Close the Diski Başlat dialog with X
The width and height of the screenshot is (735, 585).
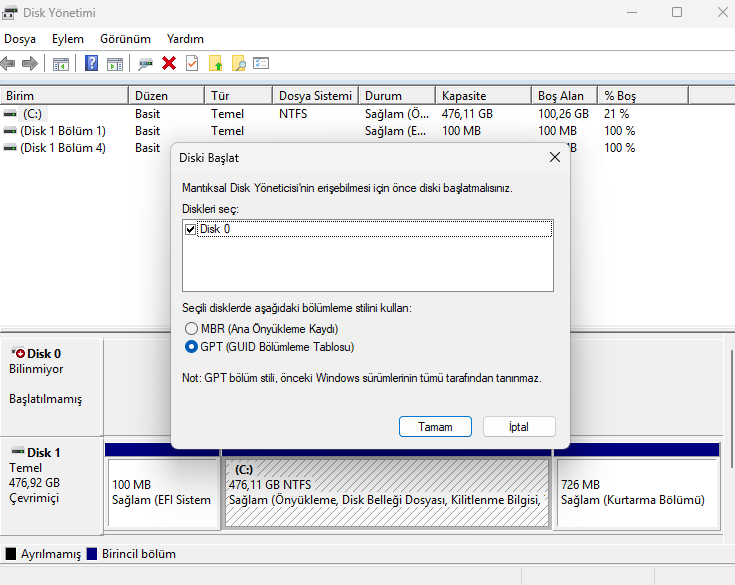pyautogui.click(x=555, y=158)
